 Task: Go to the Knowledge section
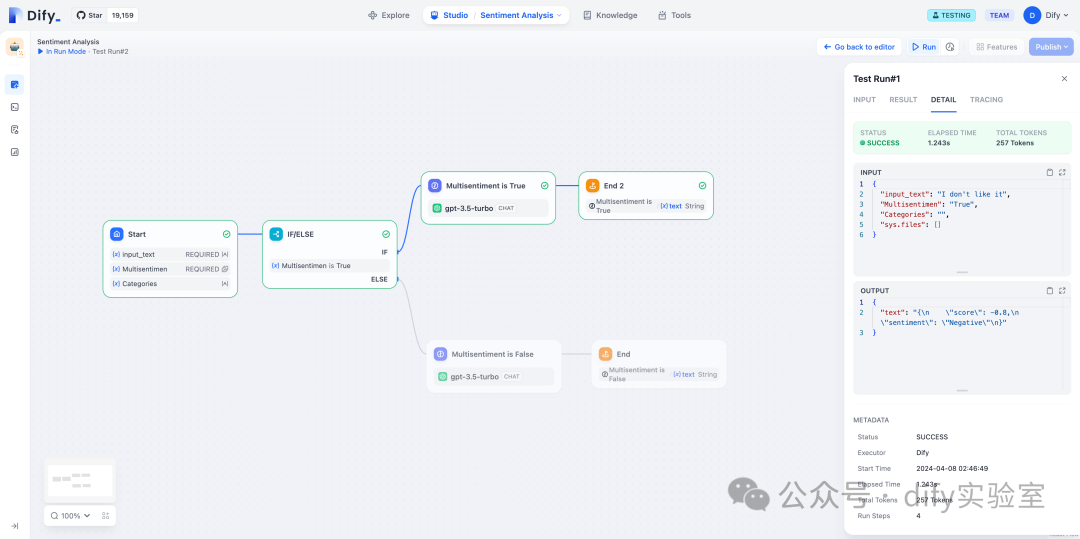(610, 15)
